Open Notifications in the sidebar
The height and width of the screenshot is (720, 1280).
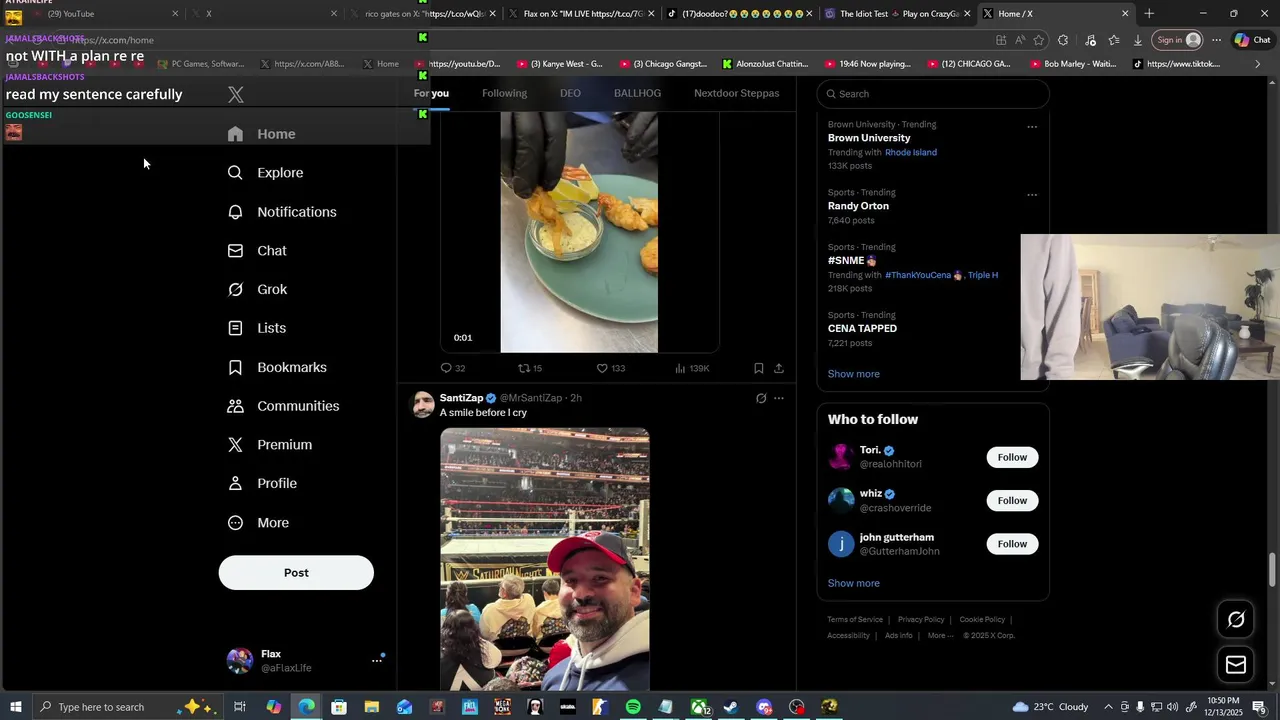[283, 212]
